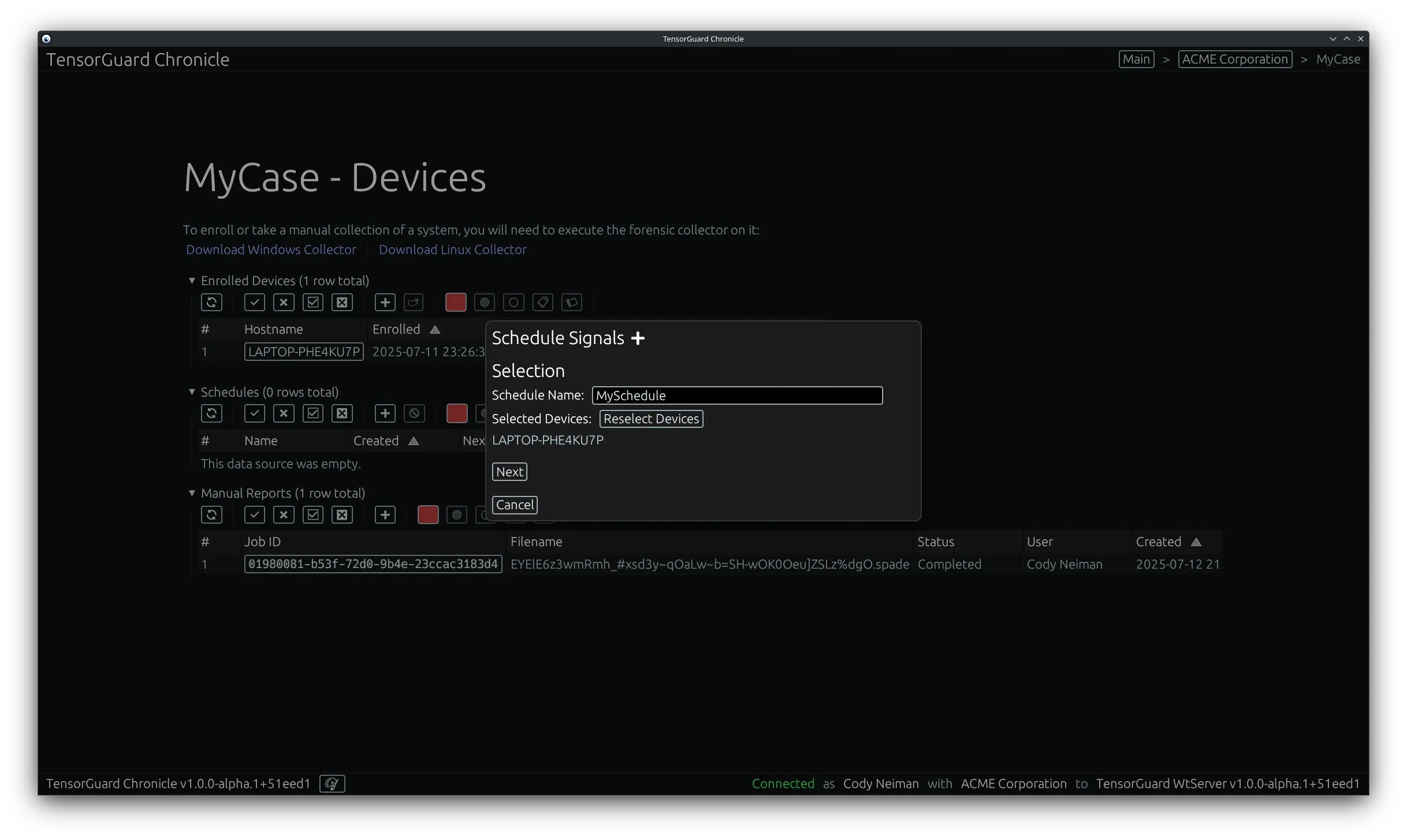Deselect all rows in Manual Reports
Image resolution: width=1407 pixels, height=840 pixels.
coord(342,514)
